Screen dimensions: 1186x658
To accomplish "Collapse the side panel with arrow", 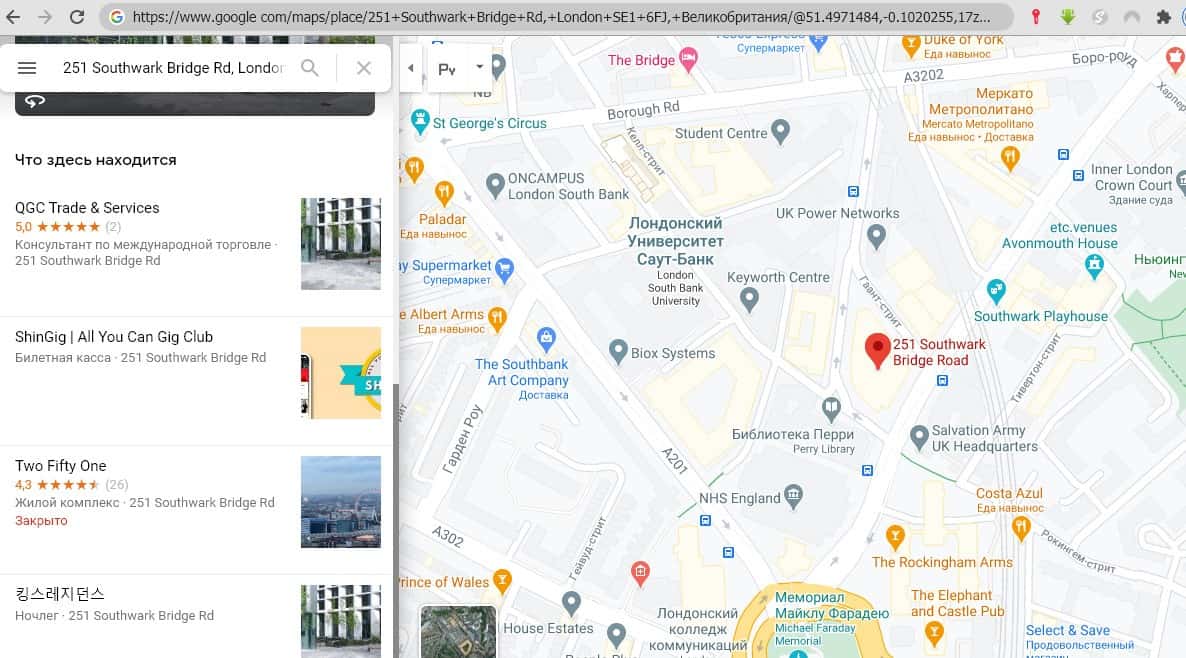I will click(x=411, y=68).
